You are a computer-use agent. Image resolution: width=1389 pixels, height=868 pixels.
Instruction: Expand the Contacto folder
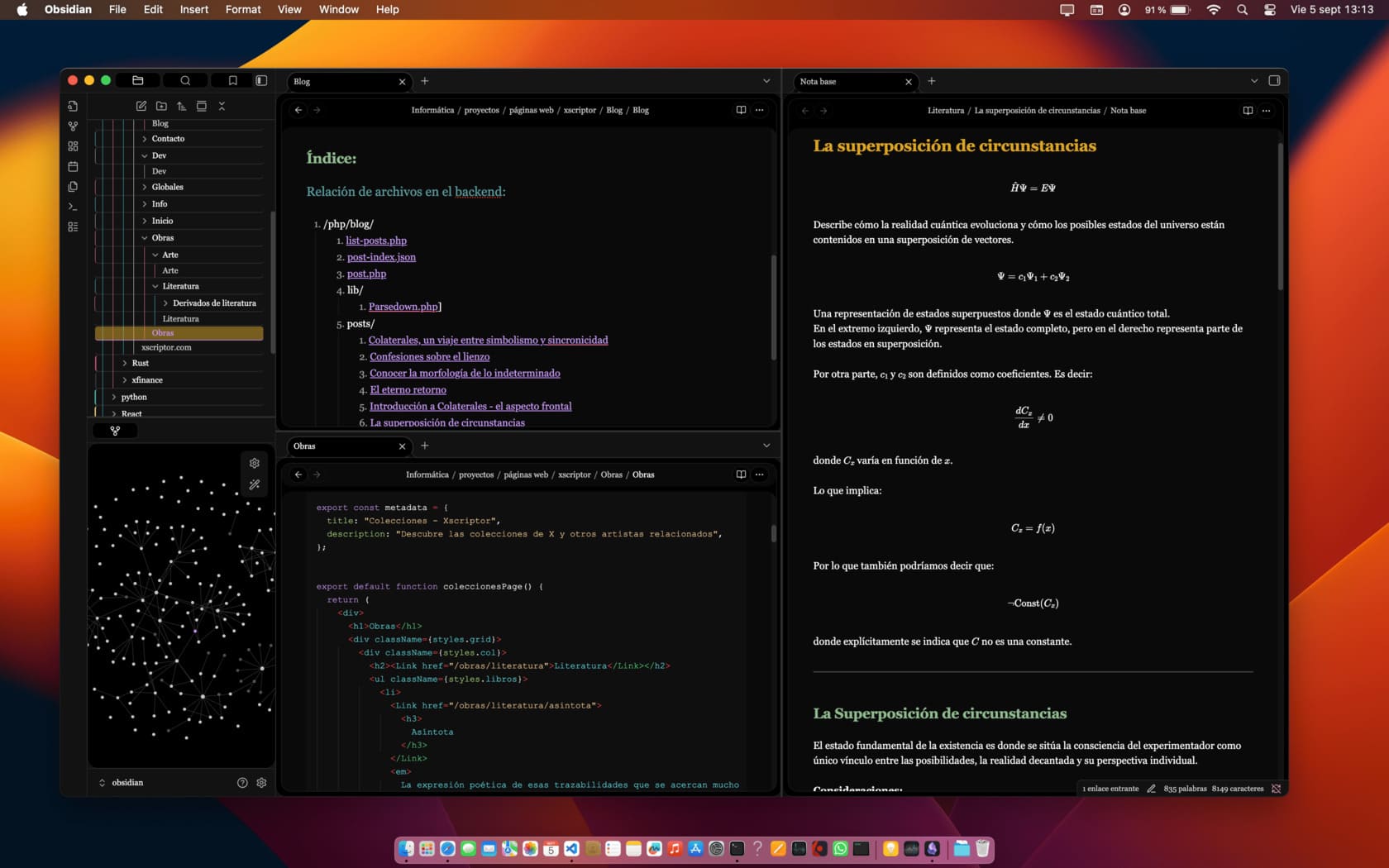tap(145, 139)
